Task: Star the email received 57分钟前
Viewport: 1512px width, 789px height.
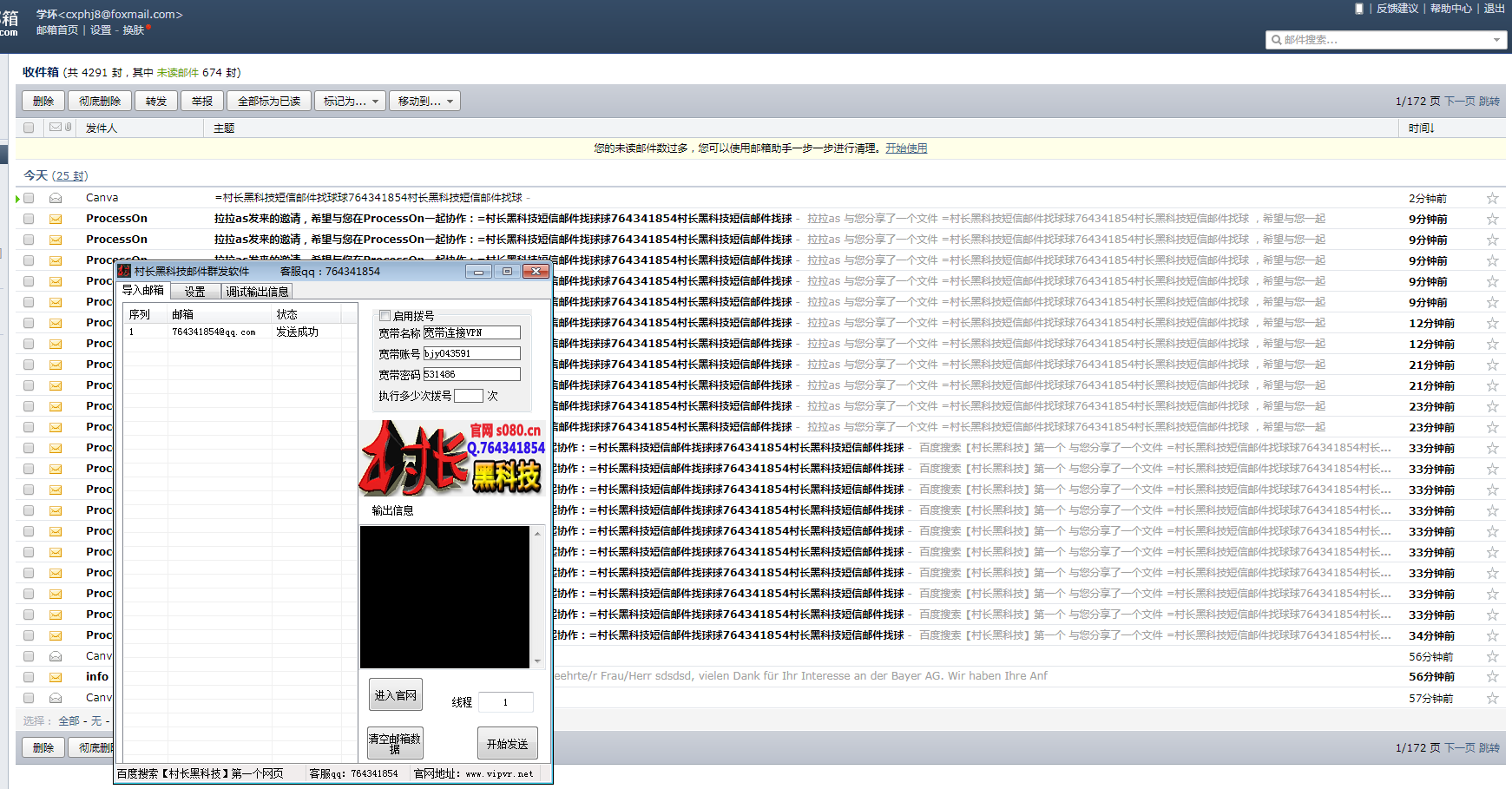Action: 1492,698
